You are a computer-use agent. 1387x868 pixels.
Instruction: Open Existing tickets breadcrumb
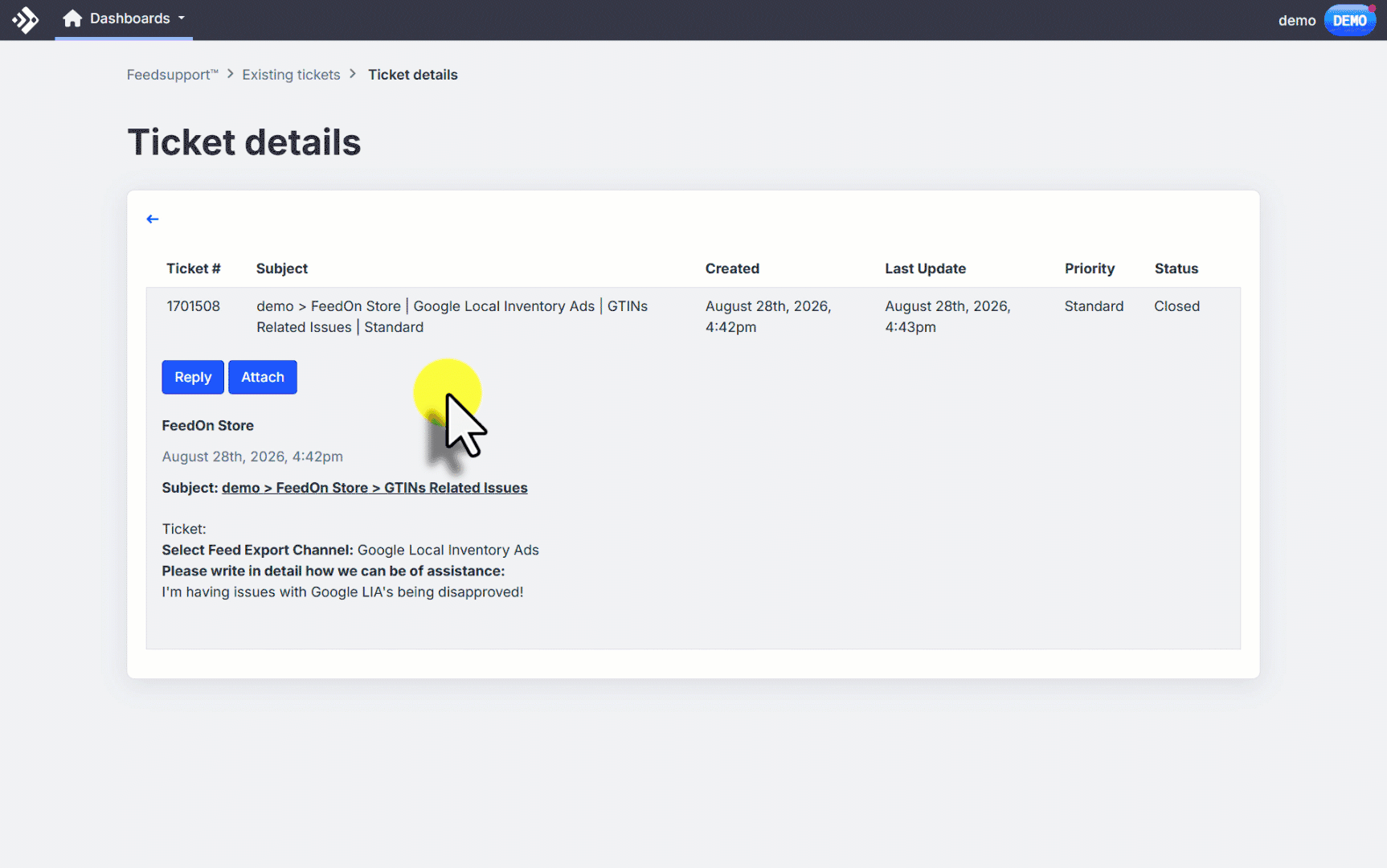pos(291,75)
